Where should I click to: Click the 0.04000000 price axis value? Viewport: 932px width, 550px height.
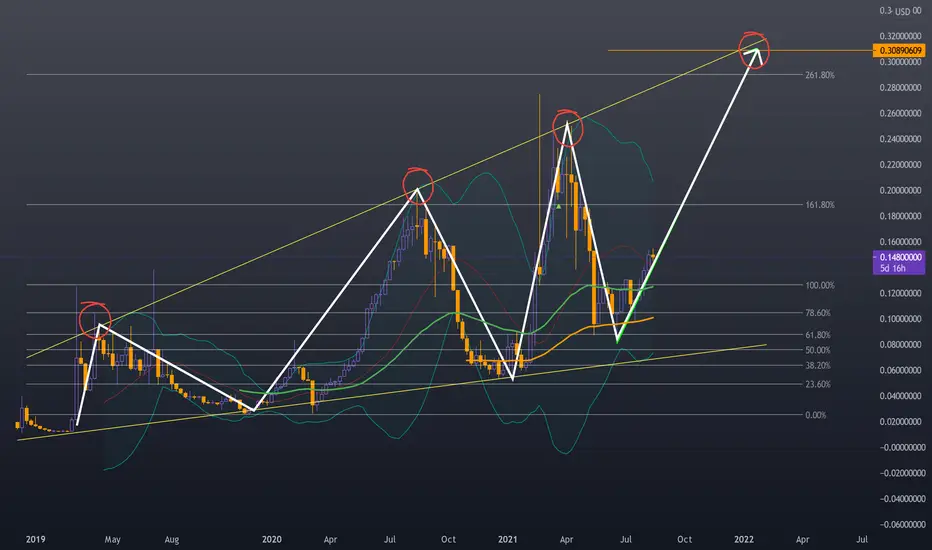coord(900,395)
